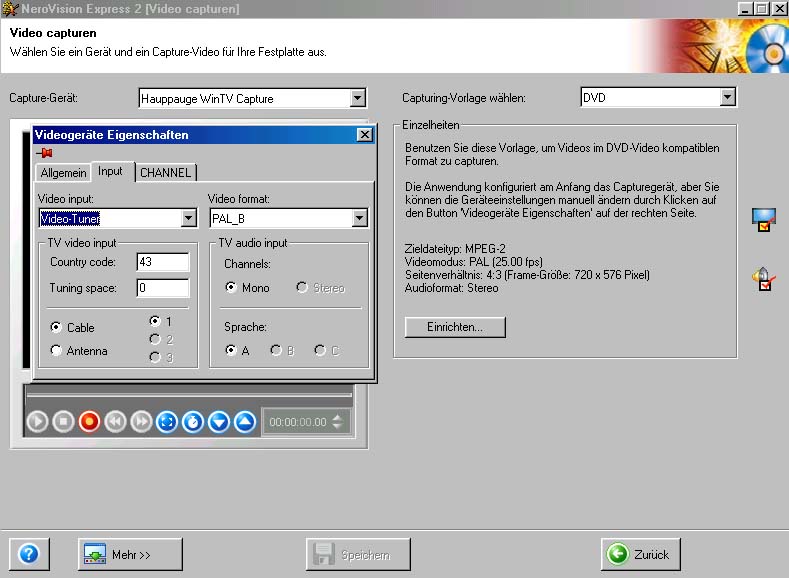Click the play button in capture controls
Viewport: 789px width, 578px height.
pyautogui.click(x=37, y=422)
